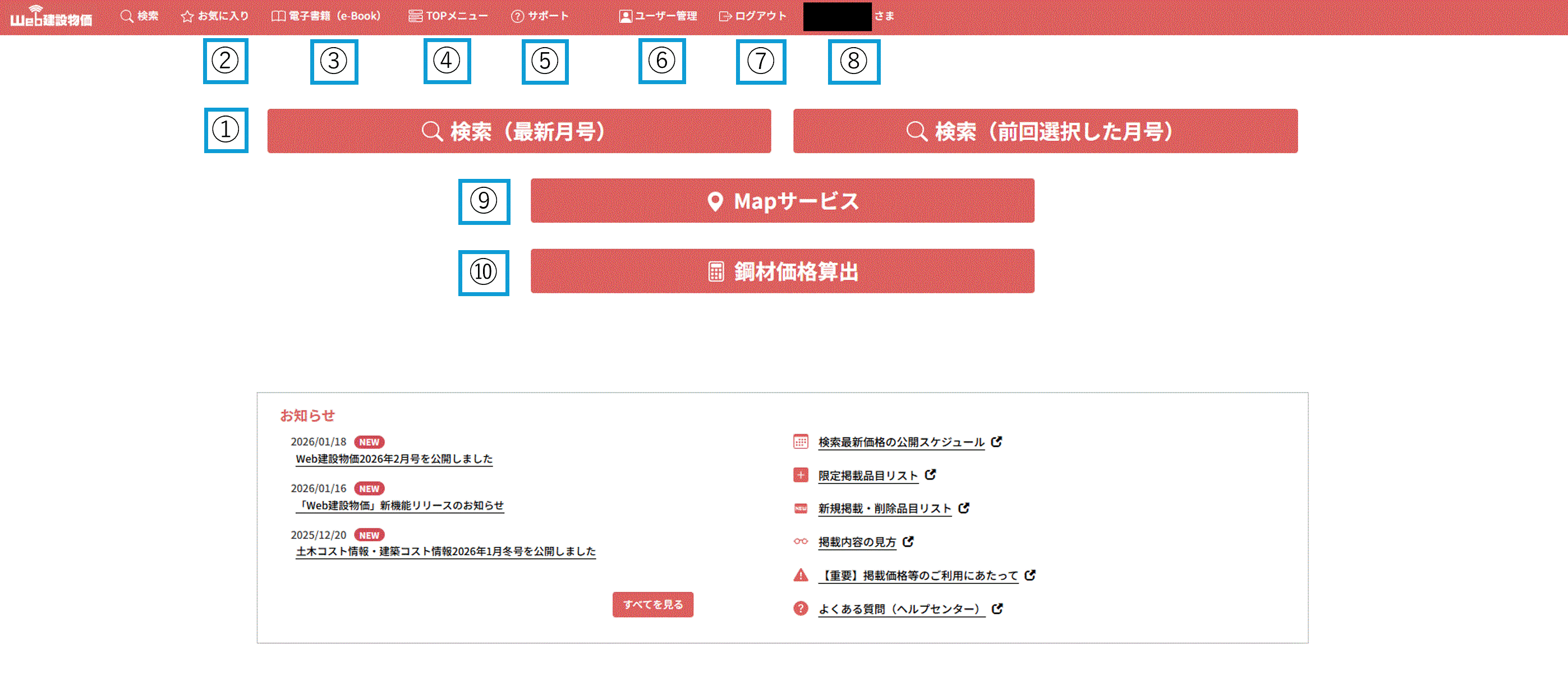Screen dimensions: 1568x696
Task: Click warning triangle icon beside 【重要】
Action: point(801,575)
